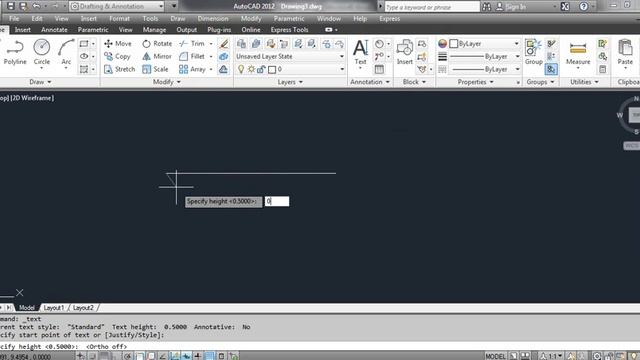
Task: Open the Dimension menu
Action: click(213, 18)
